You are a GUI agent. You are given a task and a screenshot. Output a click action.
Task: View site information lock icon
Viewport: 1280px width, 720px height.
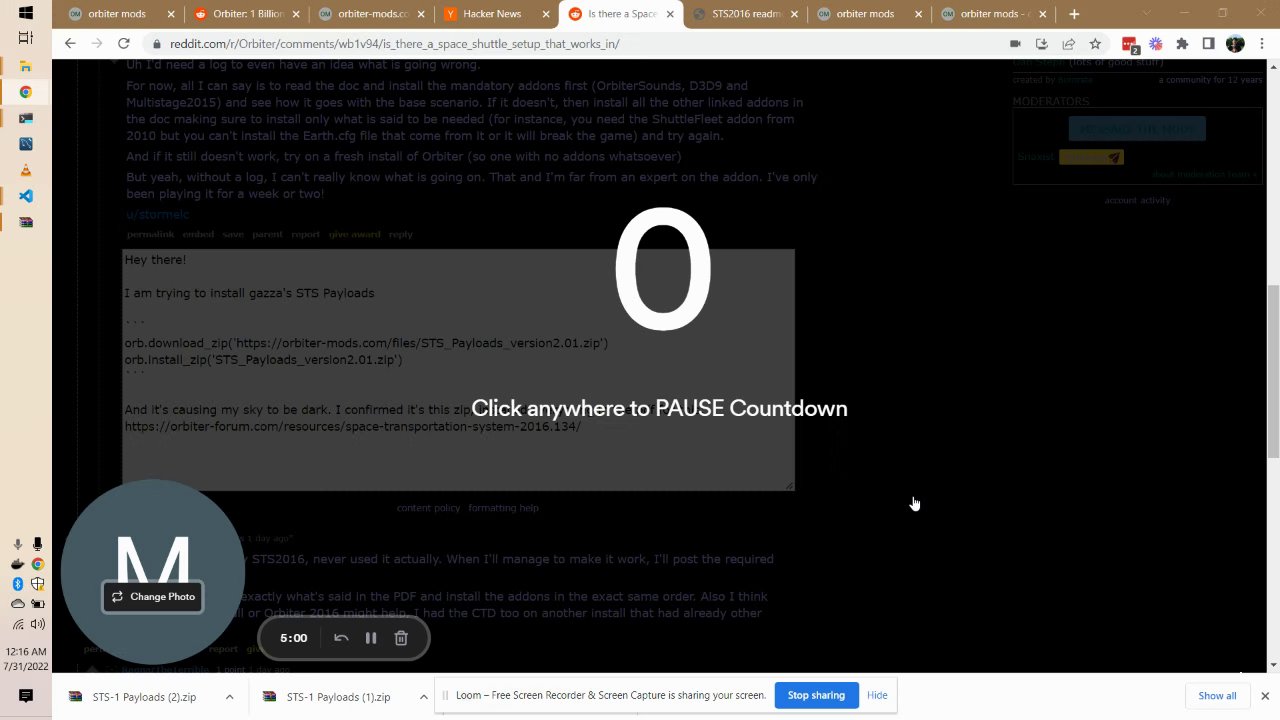(x=157, y=44)
